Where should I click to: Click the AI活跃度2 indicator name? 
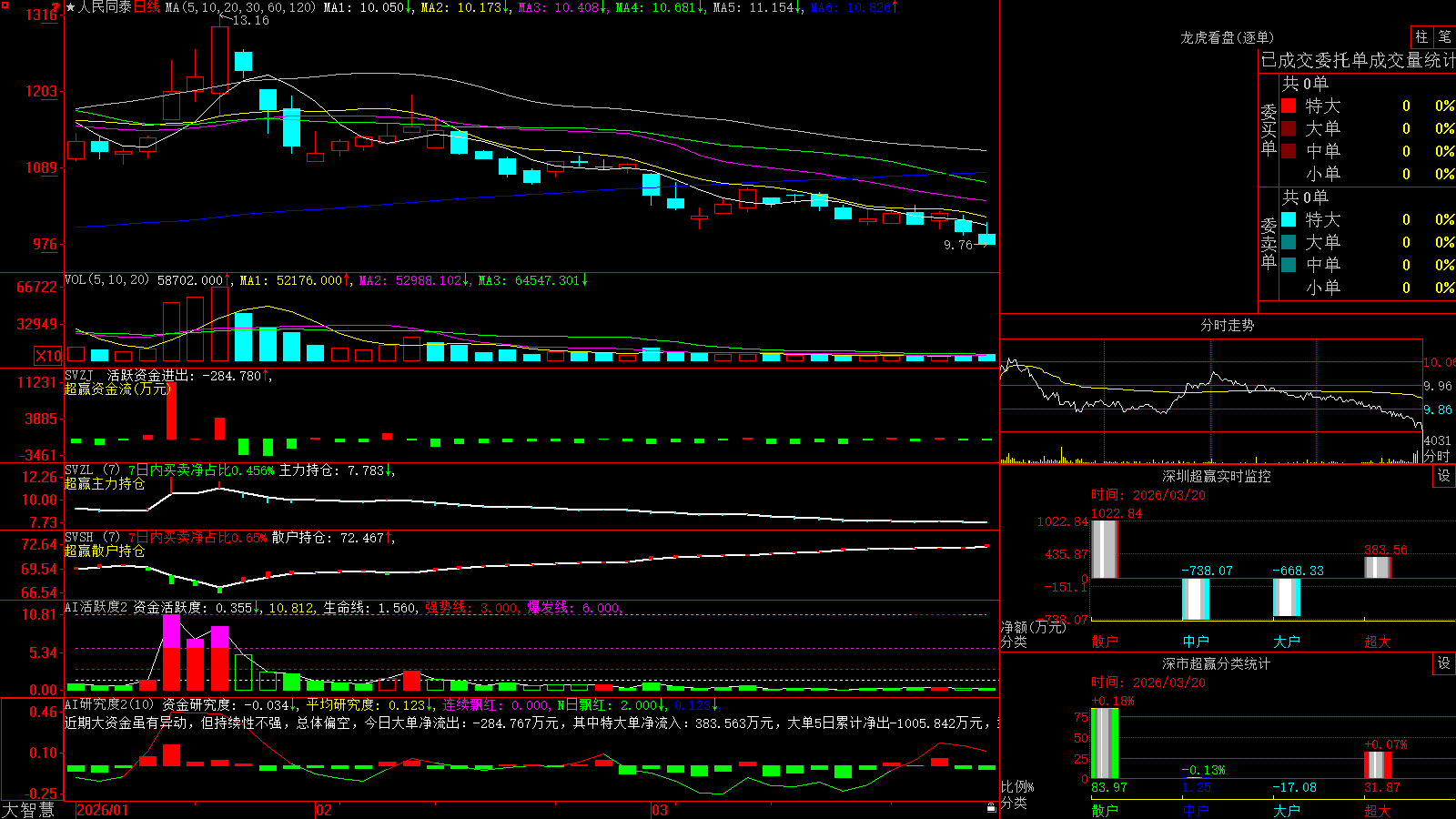(x=96, y=607)
